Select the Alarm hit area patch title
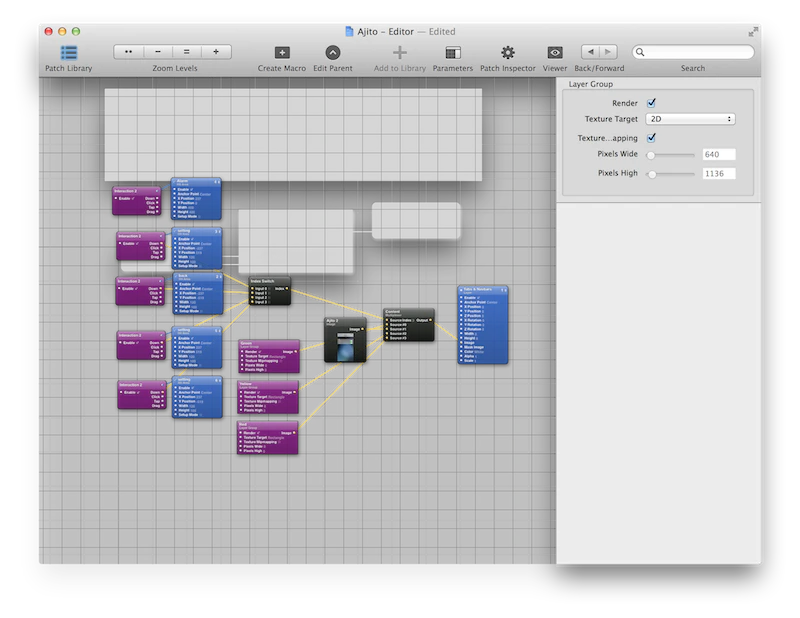This screenshot has height=618, width=800. (x=182, y=181)
